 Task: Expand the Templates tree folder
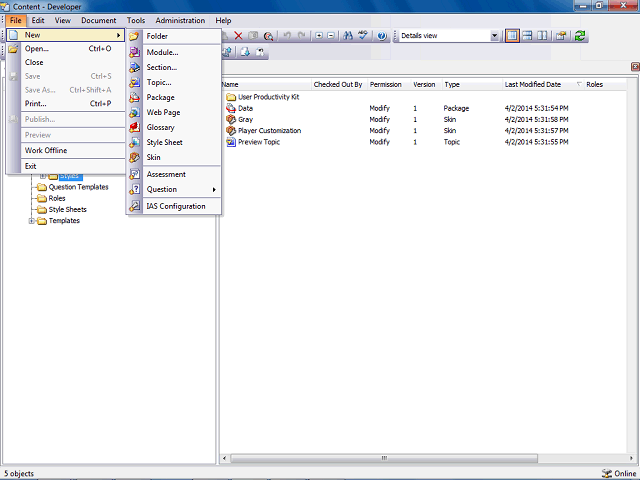[x=31, y=221]
